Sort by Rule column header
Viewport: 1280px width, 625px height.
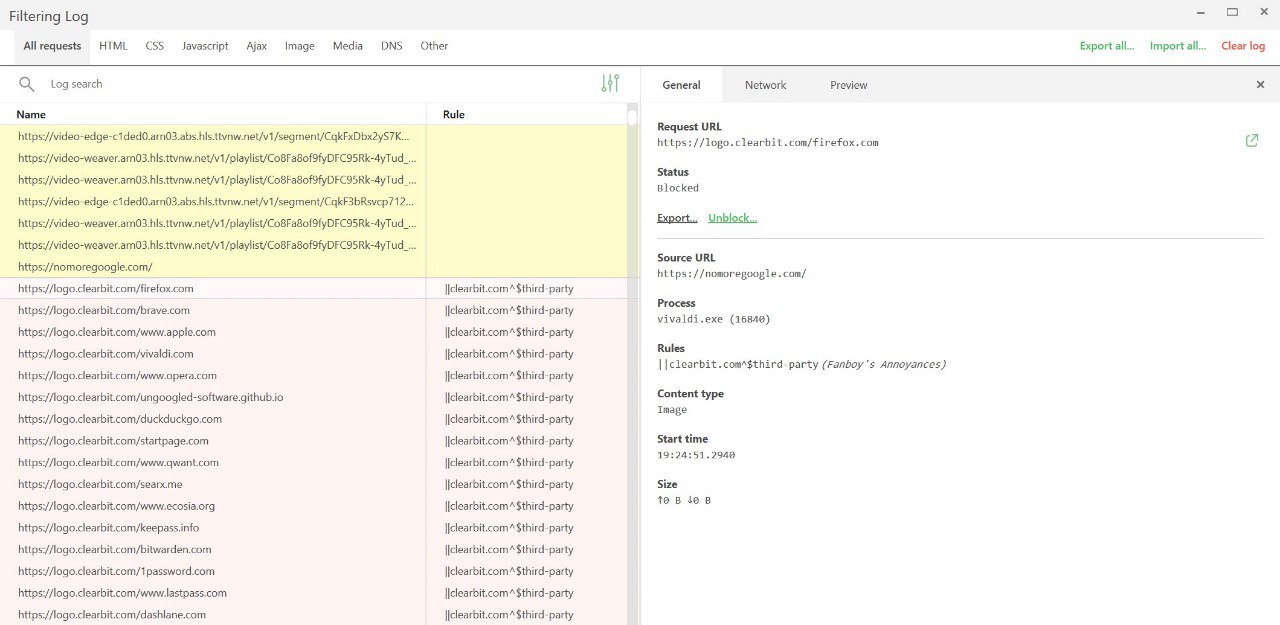pos(454,114)
